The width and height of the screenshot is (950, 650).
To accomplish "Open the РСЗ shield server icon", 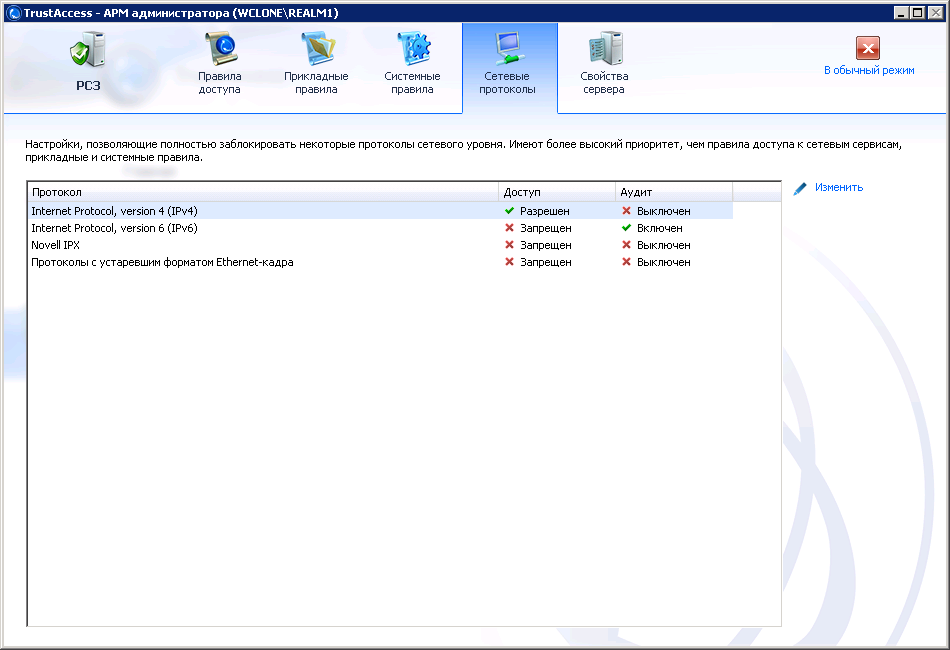I will 88,50.
